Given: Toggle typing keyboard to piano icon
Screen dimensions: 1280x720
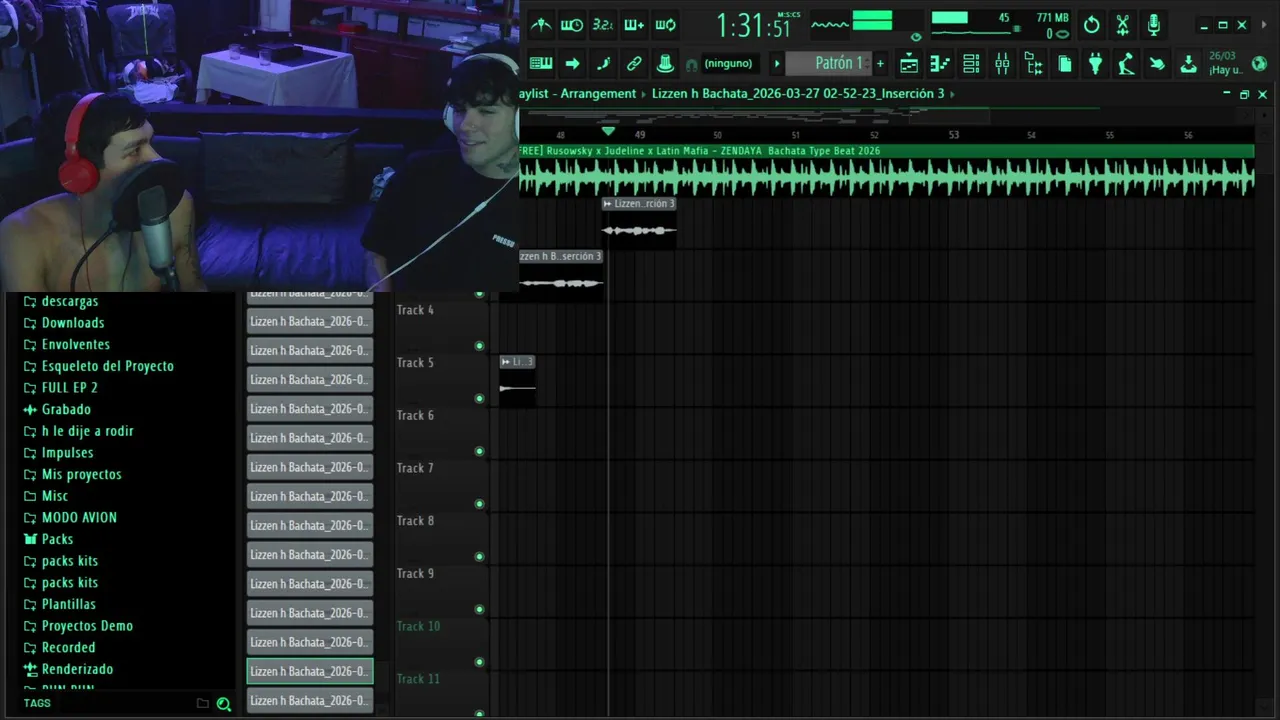Looking at the screenshot, I should point(541,64).
